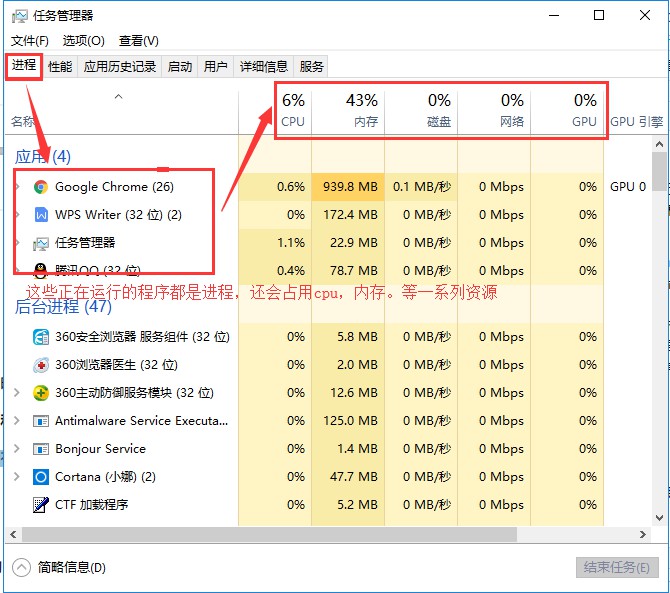Click the Antimalware Service Executable icon

point(41,421)
